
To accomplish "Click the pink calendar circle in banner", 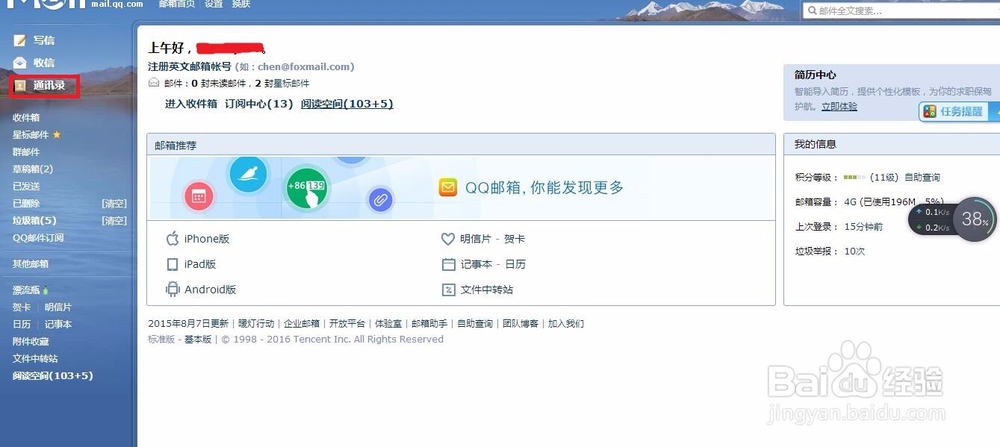I will tap(198, 196).
